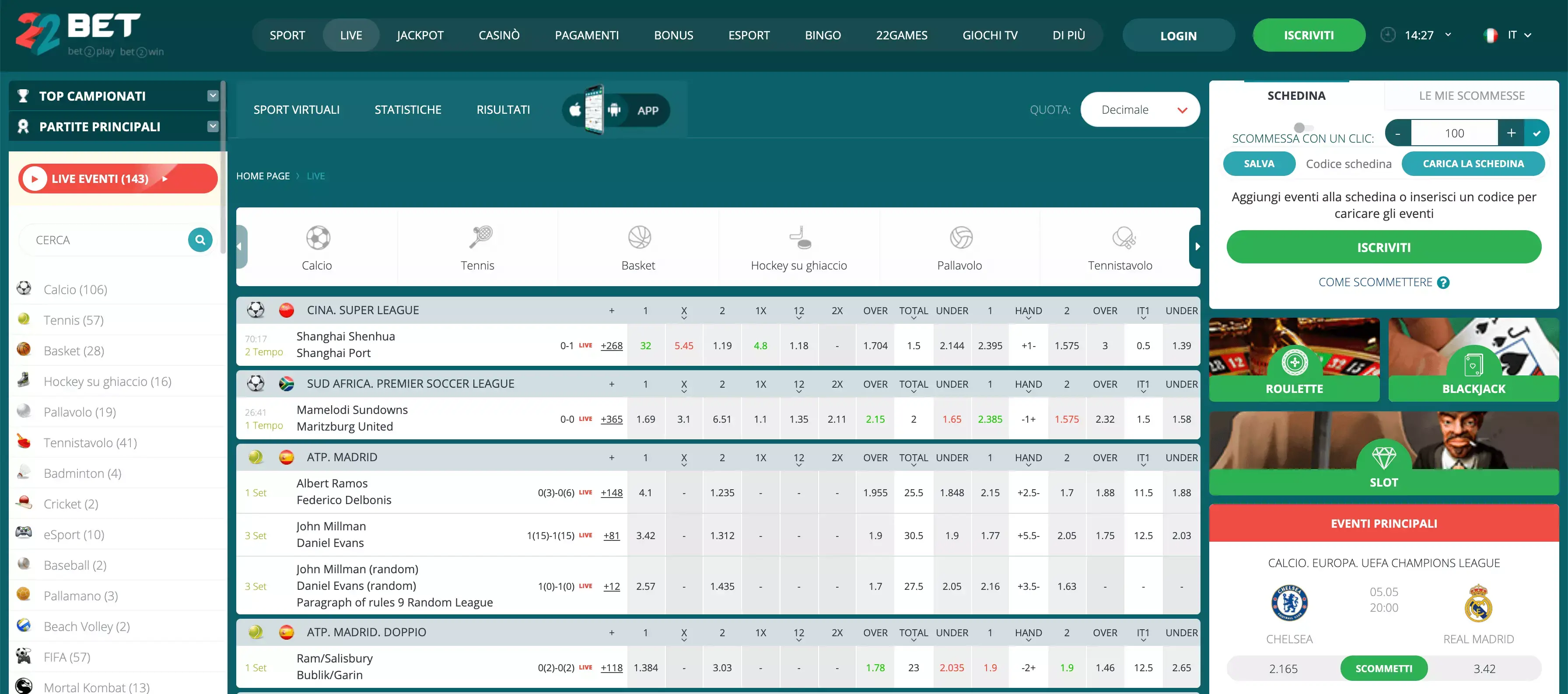Increase stake with the plus button
The height and width of the screenshot is (694, 1568).
[x=1510, y=133]
